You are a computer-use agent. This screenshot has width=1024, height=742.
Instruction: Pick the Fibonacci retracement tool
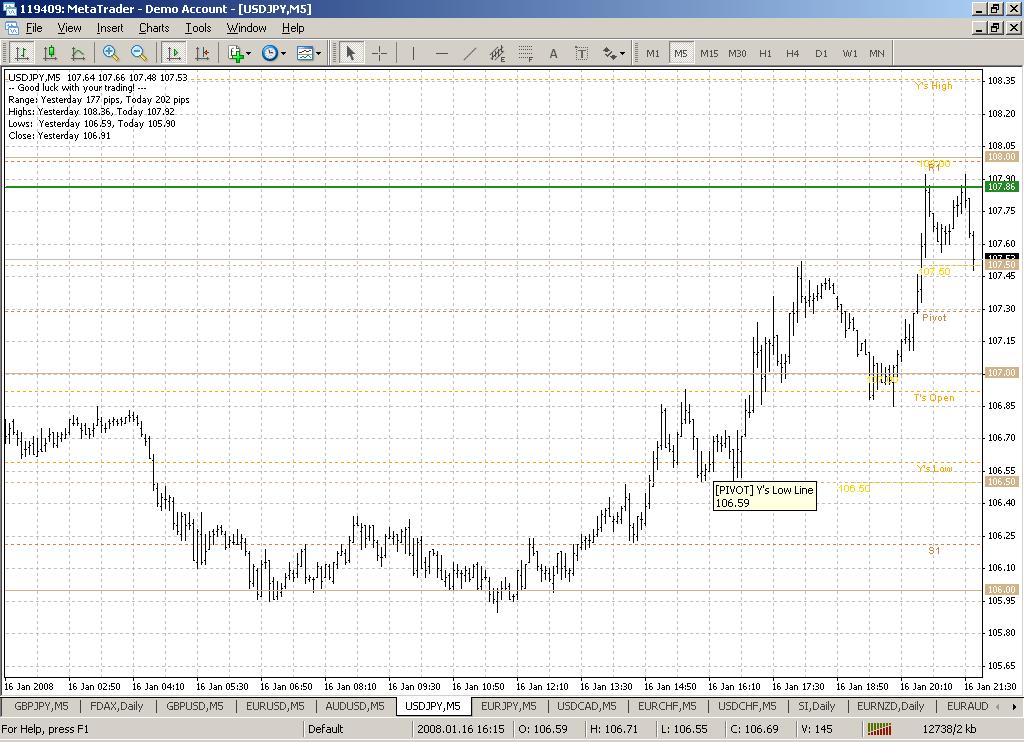pos(525,53)
